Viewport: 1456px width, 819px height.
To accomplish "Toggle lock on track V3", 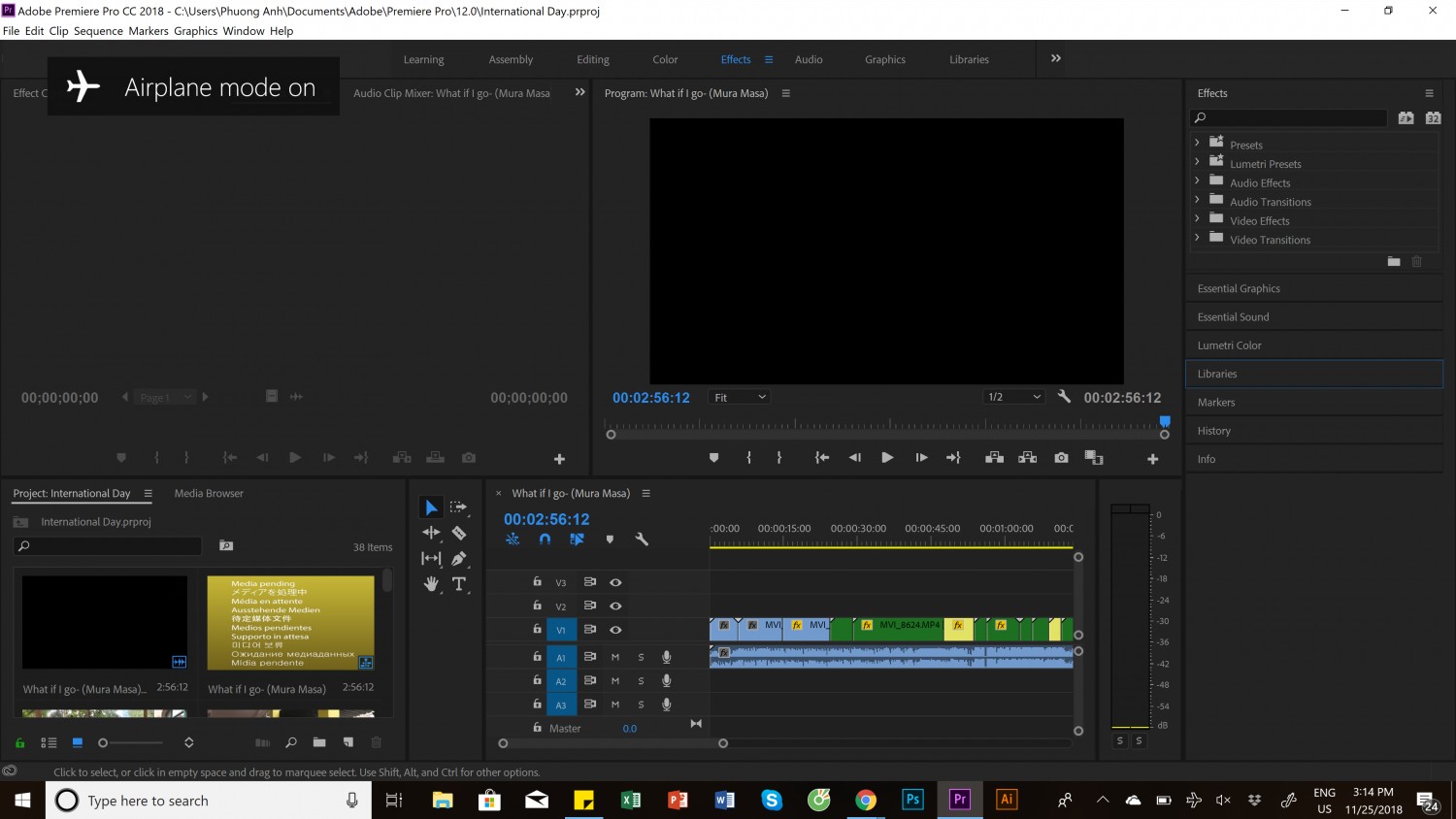I will (x=537, y=581).
